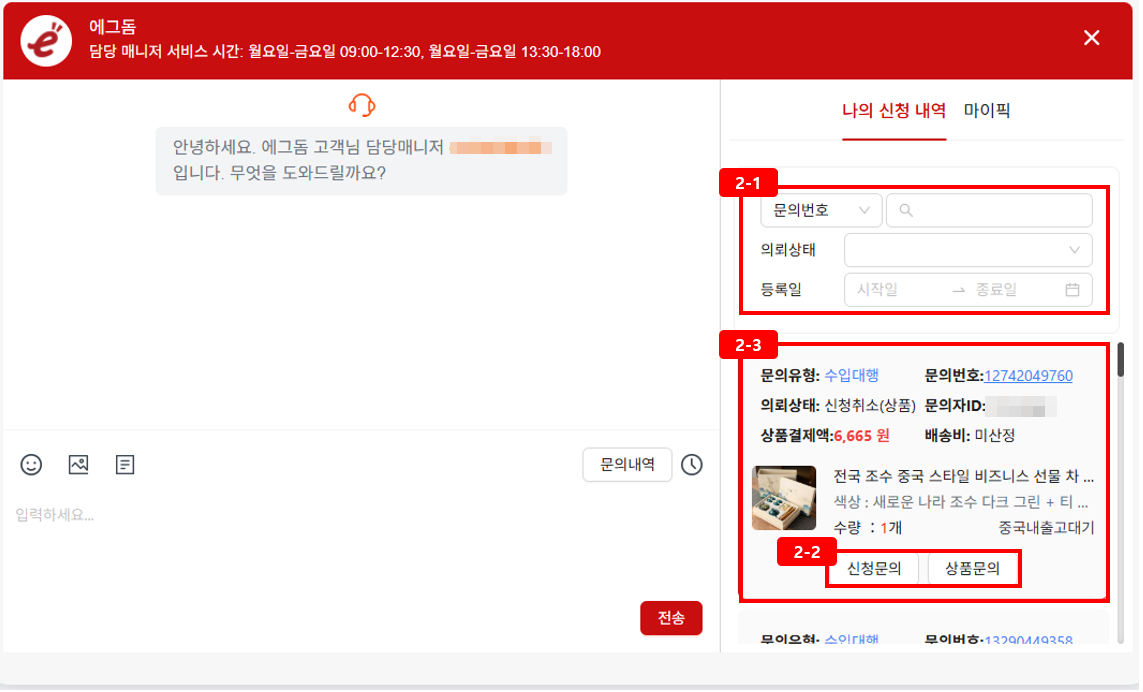Open the 의뢰상태 status dropdown
Screen dimensions: 1143x692
967,250
